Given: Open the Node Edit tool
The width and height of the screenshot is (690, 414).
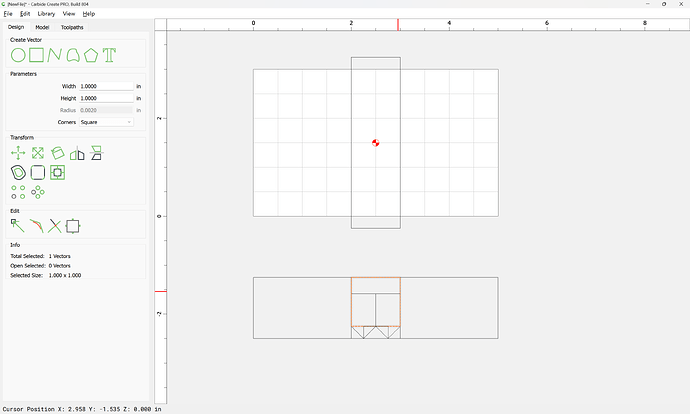Looking at the screenshot, I should pyautogui.click(x=18, y=226).
